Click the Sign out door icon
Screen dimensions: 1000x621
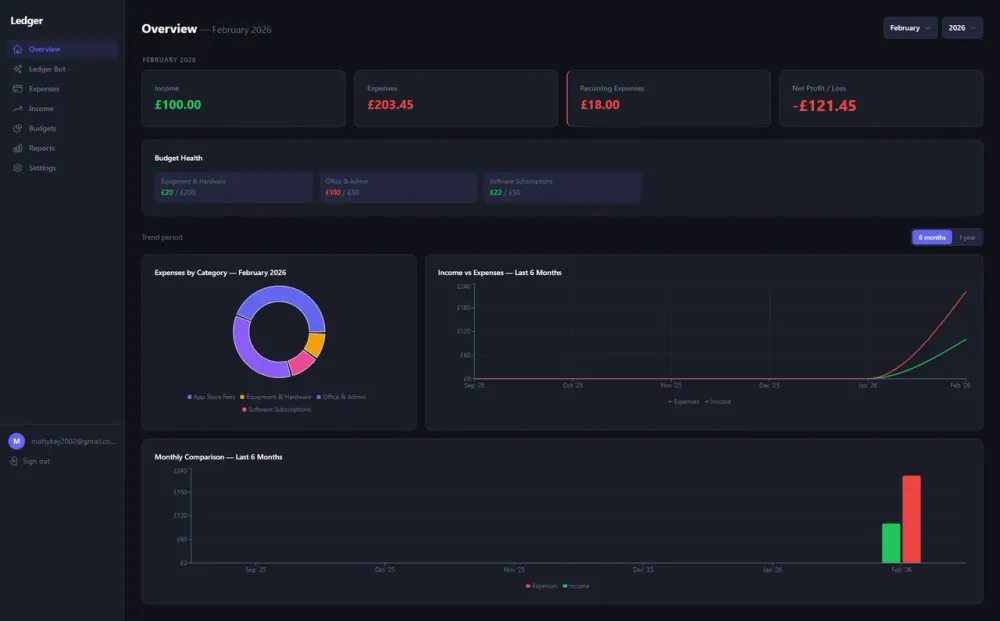point(13,461)
